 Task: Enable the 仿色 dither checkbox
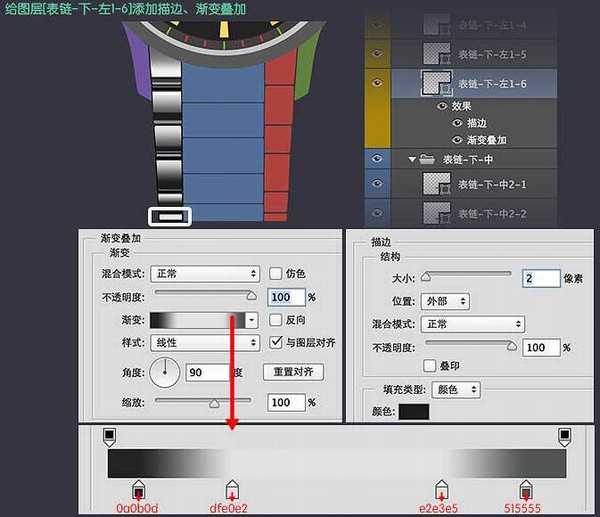click(275, 273)
